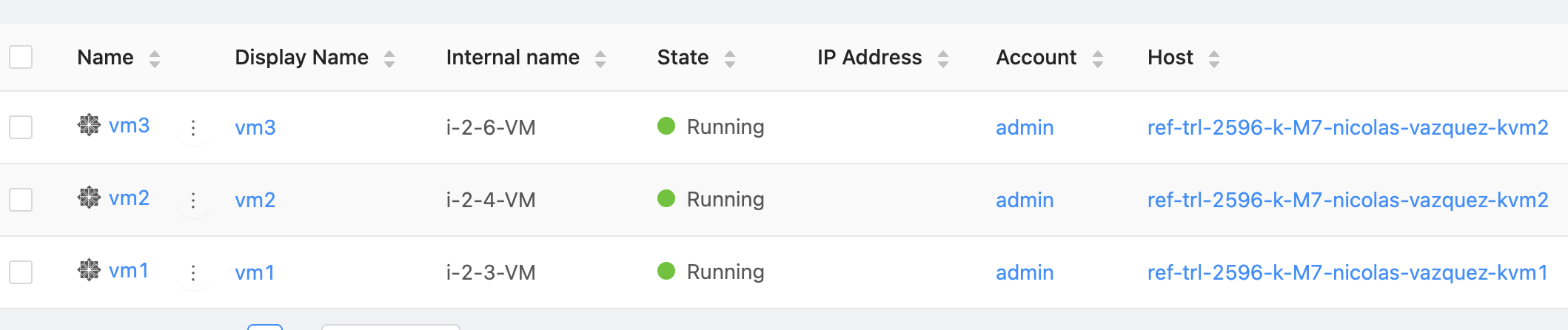Toggle sorting on Internal name column

600,58
